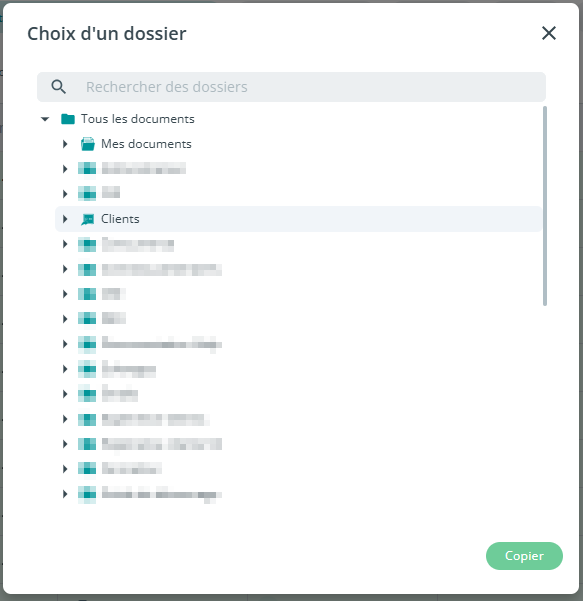Select Tous les documents root folder
Screen dimensions: 583x601
pyautogui.click(x=138, y=119)
